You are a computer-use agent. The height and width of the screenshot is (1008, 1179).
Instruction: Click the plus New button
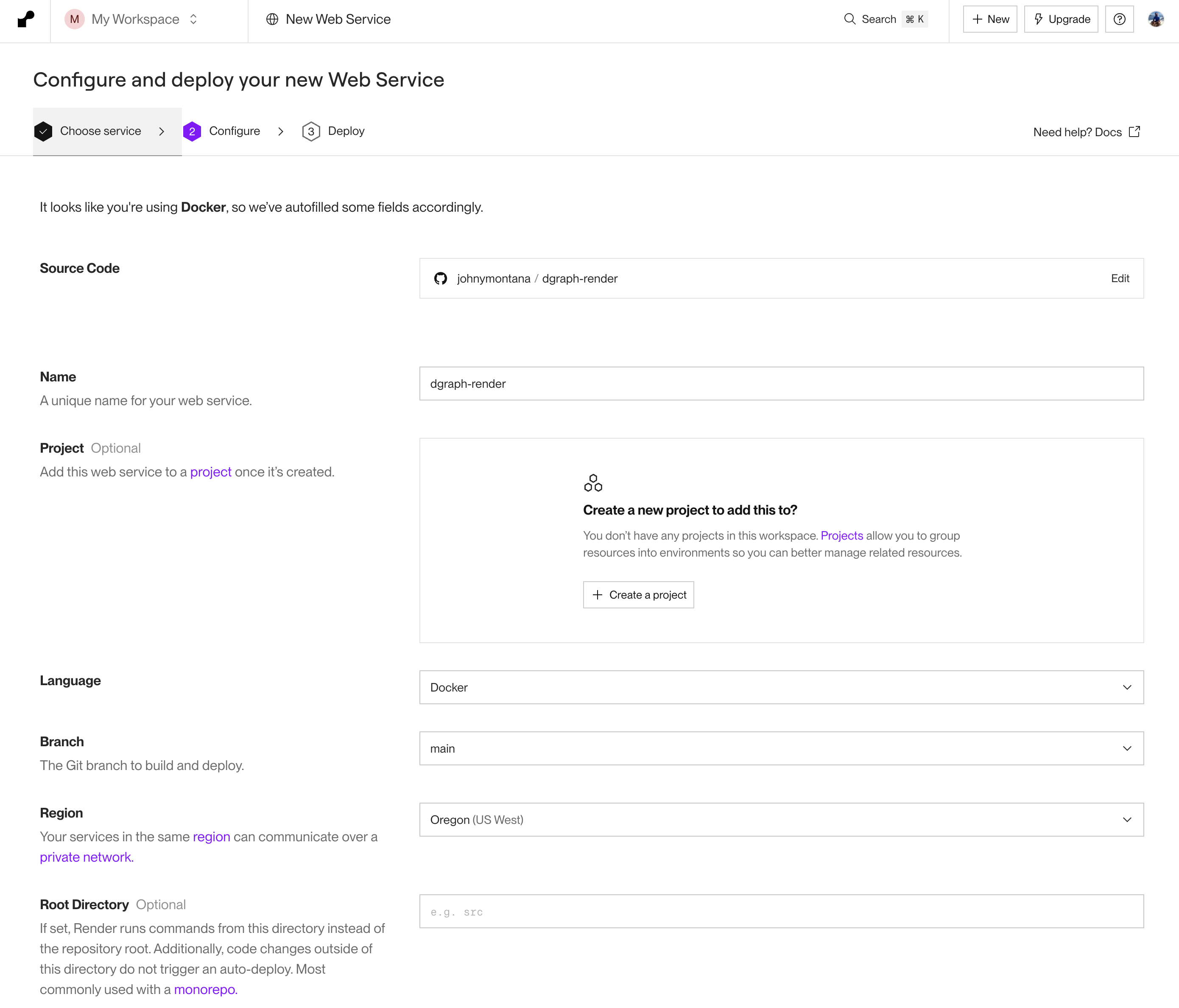[990, 20]
